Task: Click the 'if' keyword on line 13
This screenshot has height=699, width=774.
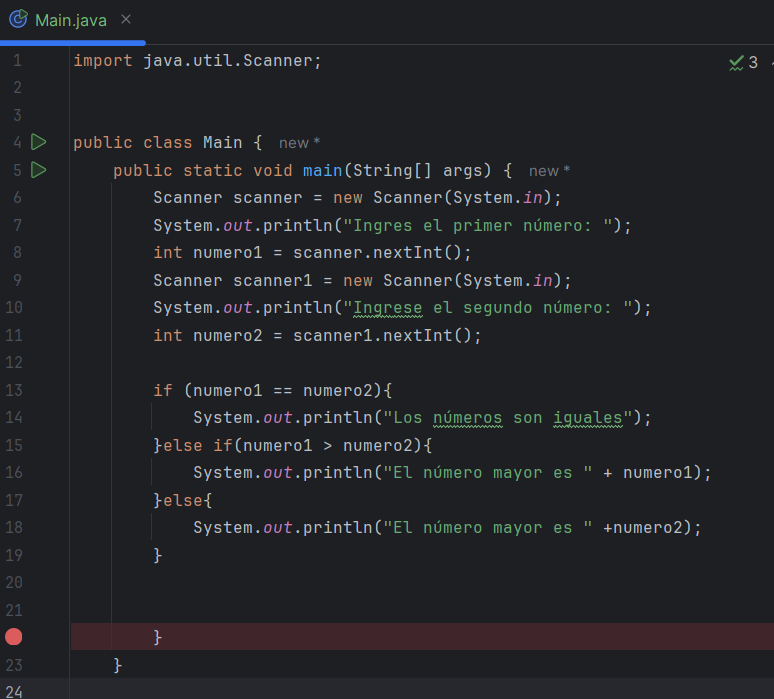Action: coord(163,390)
